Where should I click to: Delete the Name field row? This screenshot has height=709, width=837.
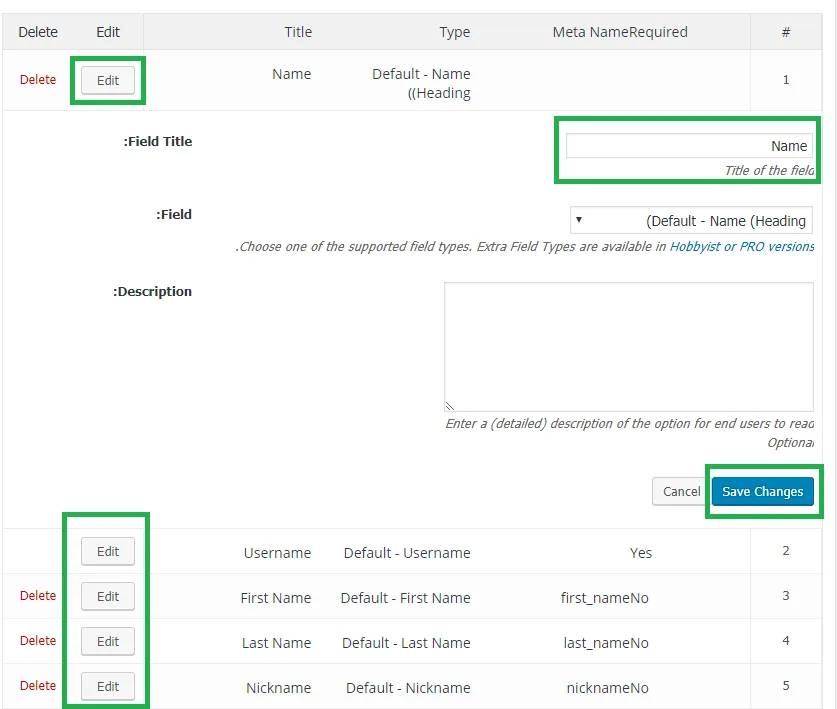[38, 80]
